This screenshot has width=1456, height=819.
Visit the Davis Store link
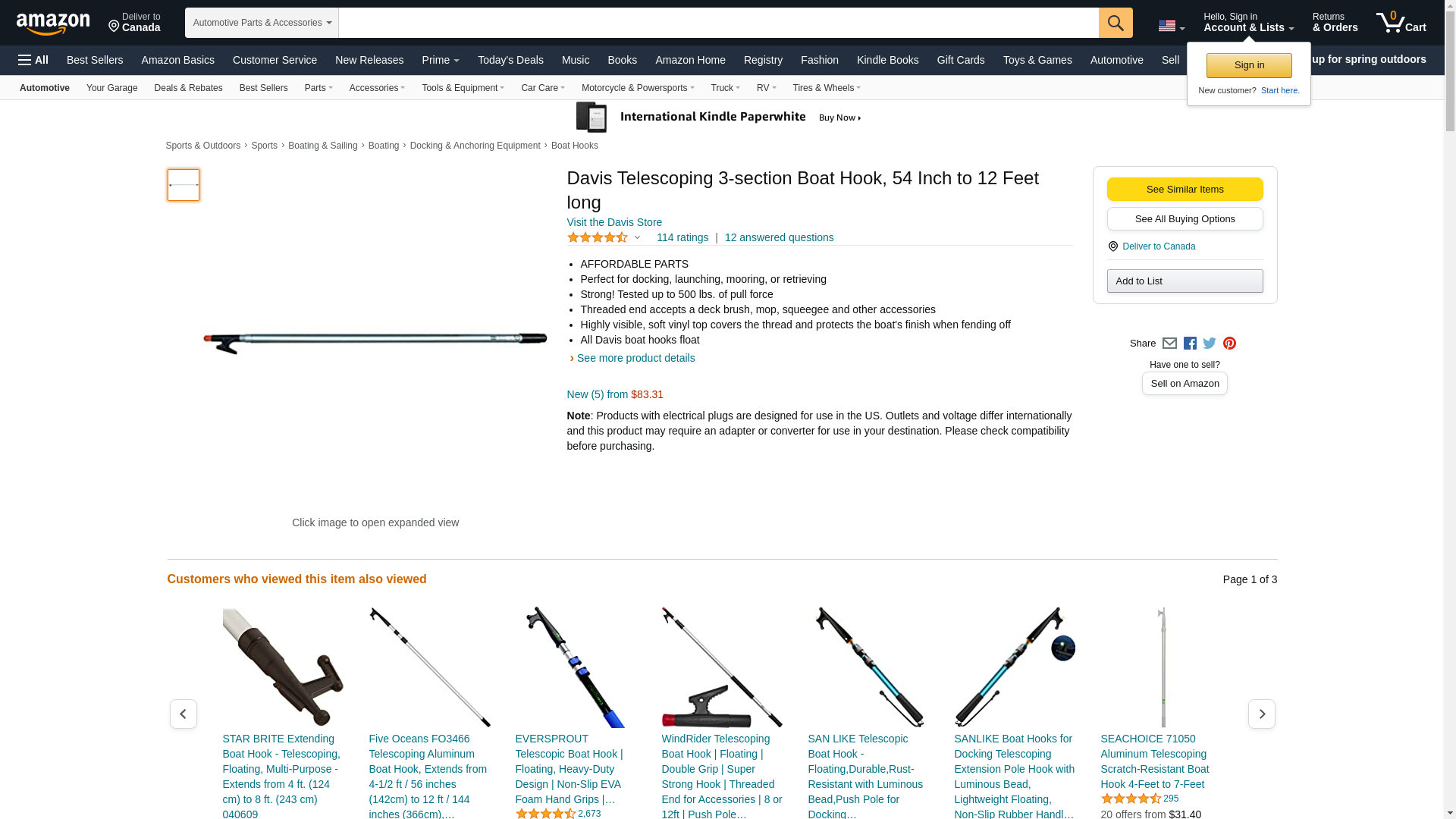pyautogui.click(x=614, y=222)
